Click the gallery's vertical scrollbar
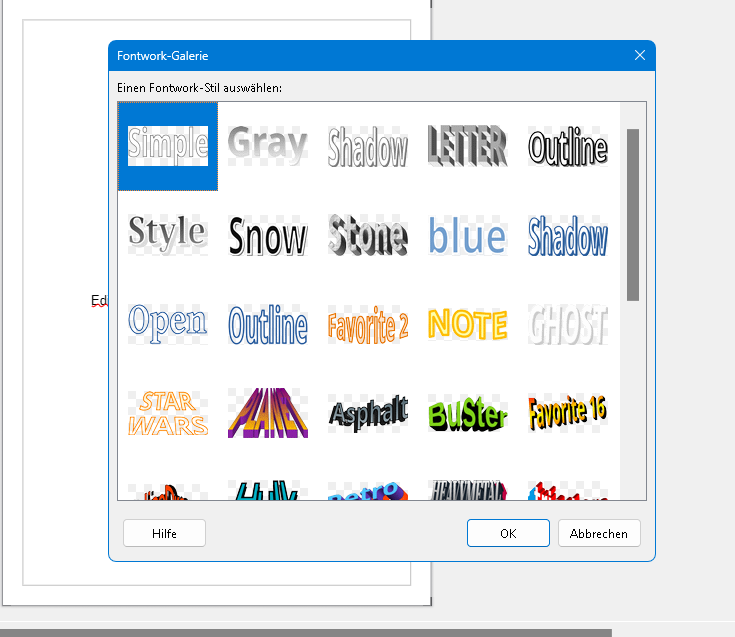This screenshot has height=637, width=735. click(x=633, y=215)
